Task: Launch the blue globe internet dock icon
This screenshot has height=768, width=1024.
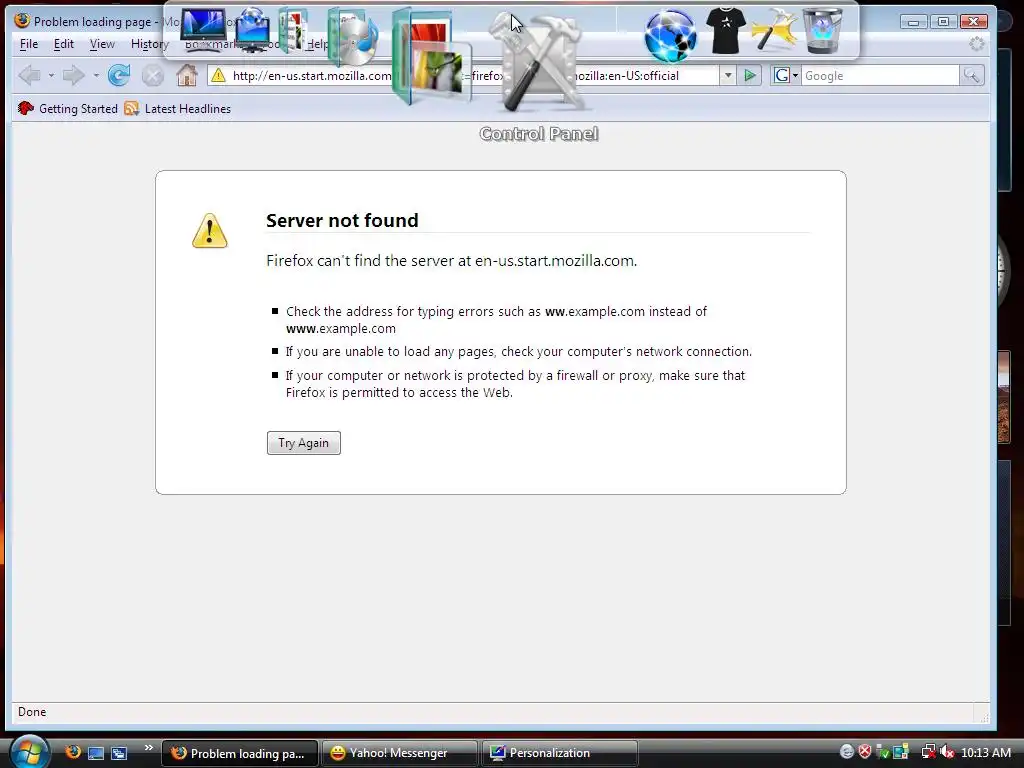Action: coord(669,35)
